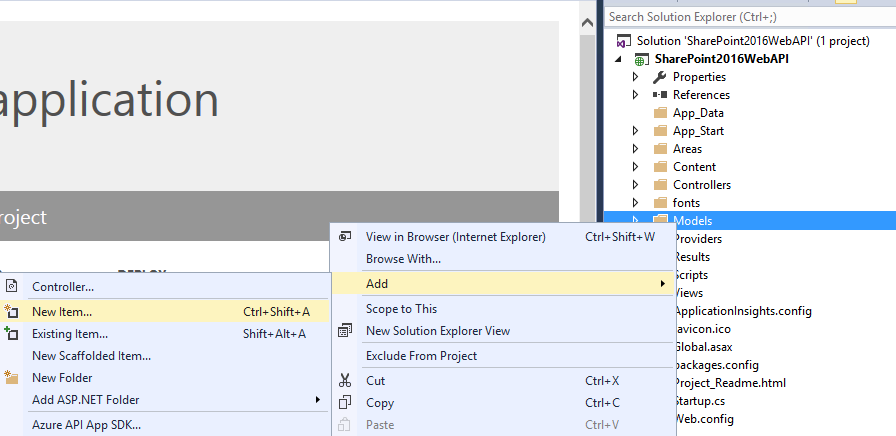Click the View in Browser icon
The height and width of the screenshot is (436, 896).
(x=345, y=237)
